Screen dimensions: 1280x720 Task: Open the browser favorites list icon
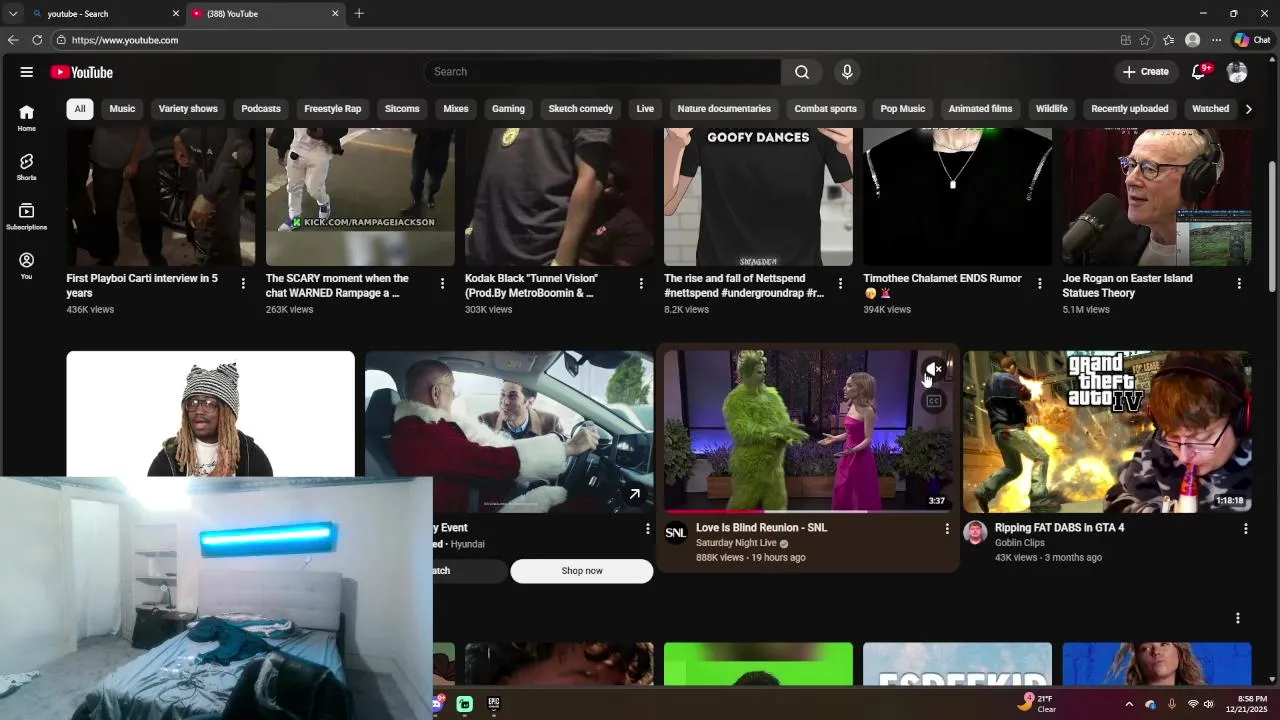[x=1169, y=40]
